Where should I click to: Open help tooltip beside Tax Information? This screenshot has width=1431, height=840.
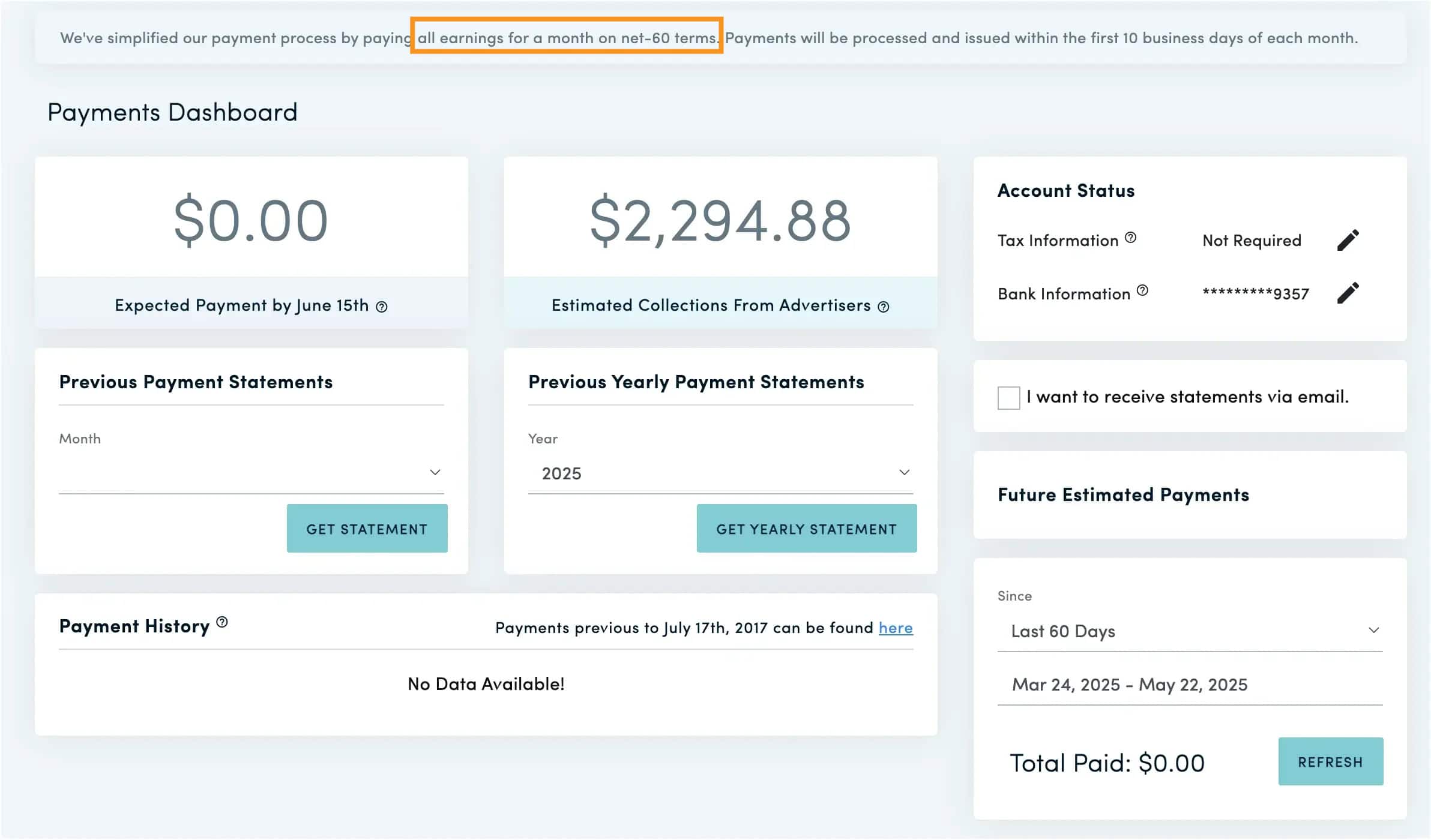click(x=1130, y=238)
